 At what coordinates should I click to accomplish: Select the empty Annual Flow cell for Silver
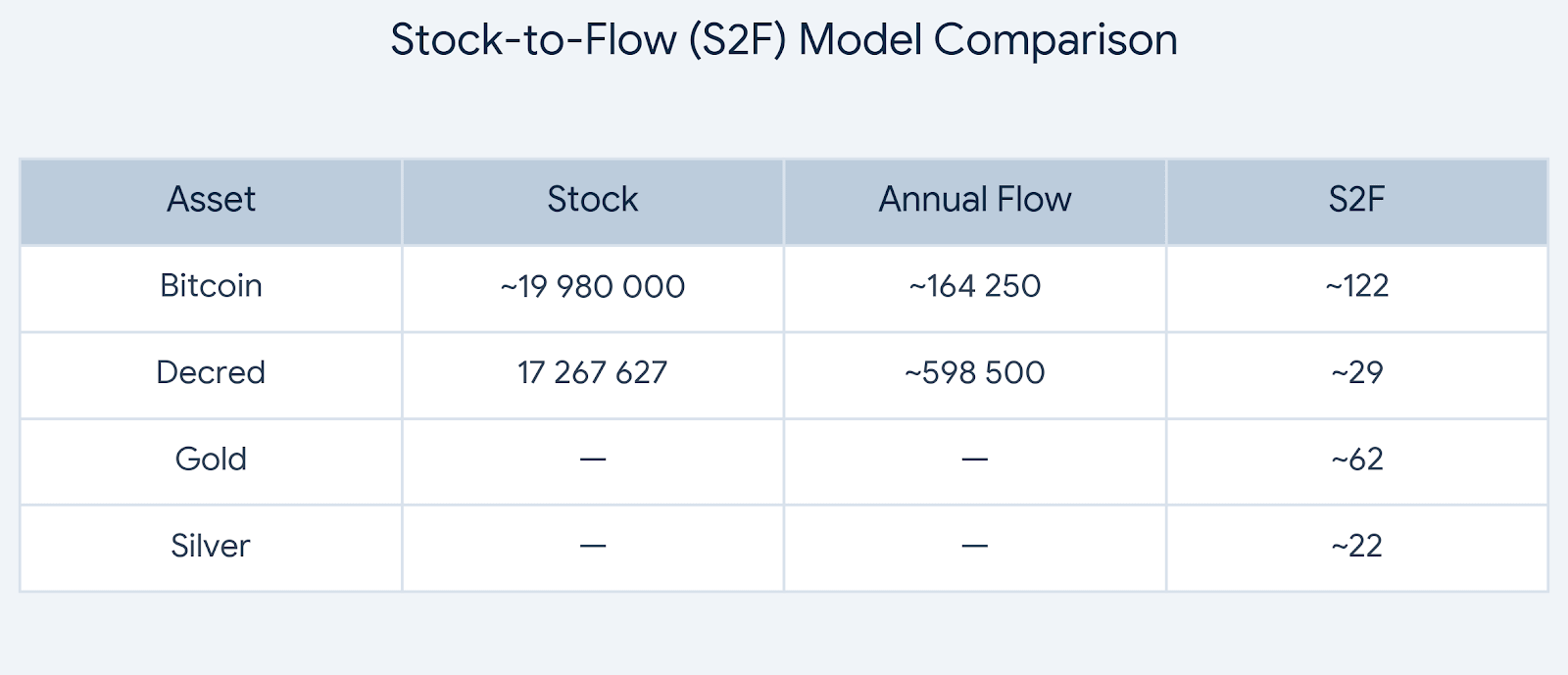tap(974, 546)
